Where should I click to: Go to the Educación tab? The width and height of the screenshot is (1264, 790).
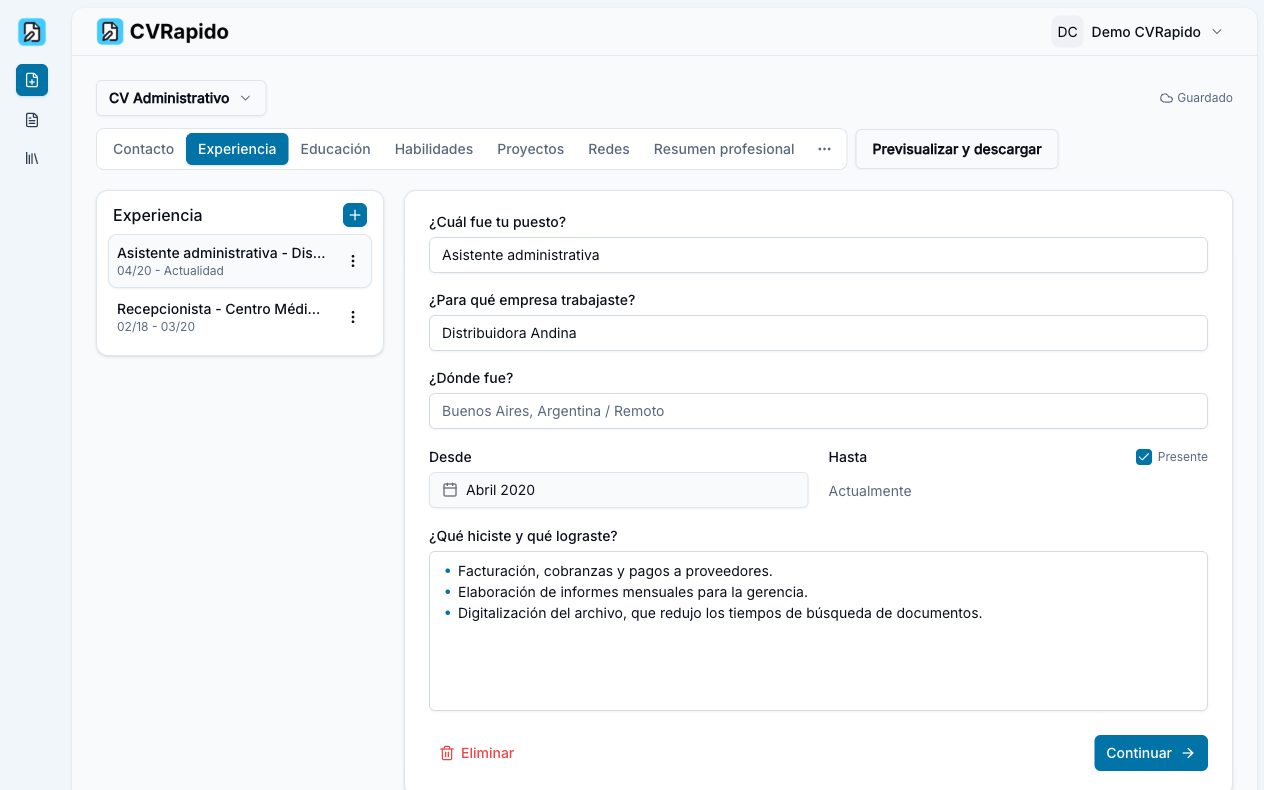[335, 149]
